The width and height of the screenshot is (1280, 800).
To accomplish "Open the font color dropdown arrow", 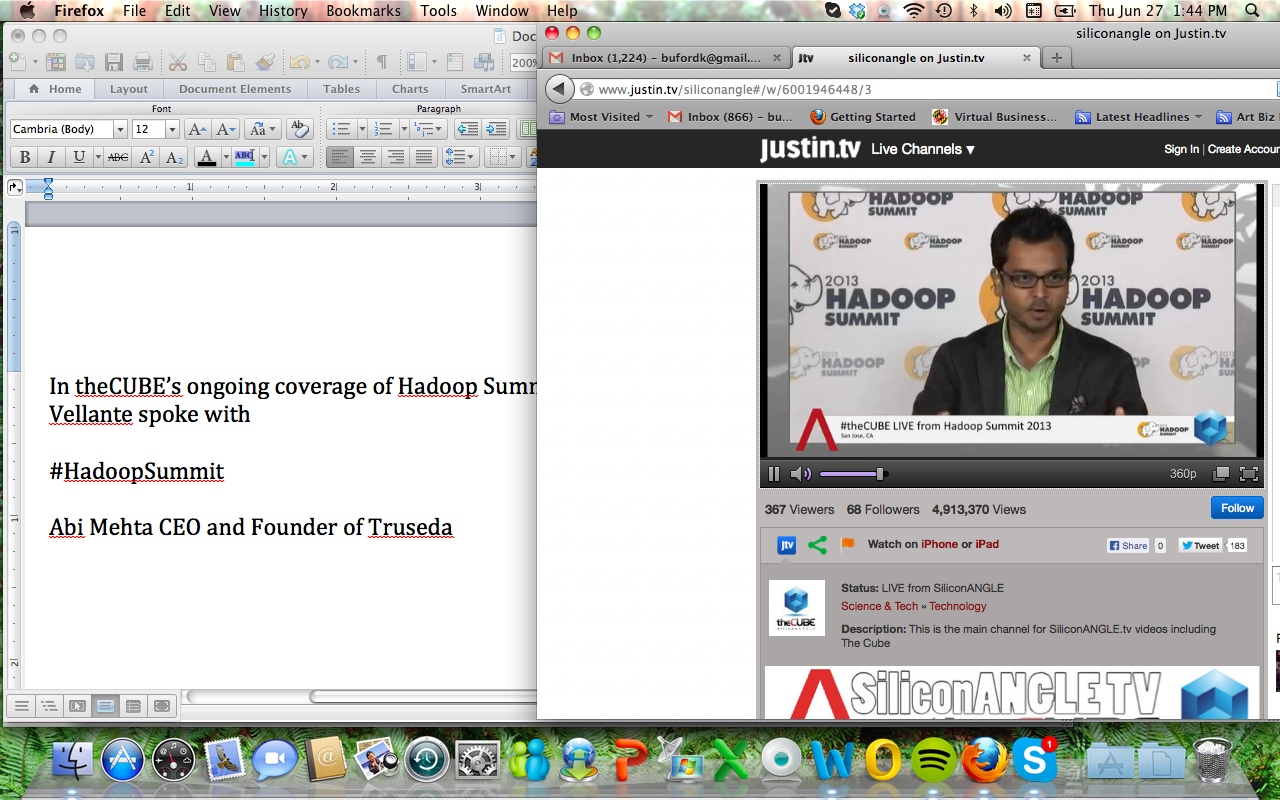I will [225, 157].
